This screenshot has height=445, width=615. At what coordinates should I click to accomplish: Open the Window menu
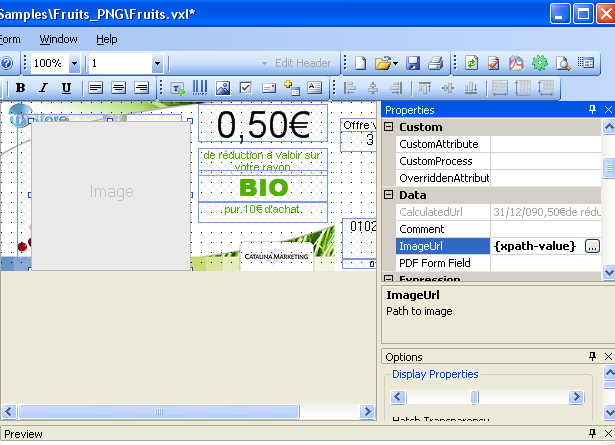coord(58,39)
